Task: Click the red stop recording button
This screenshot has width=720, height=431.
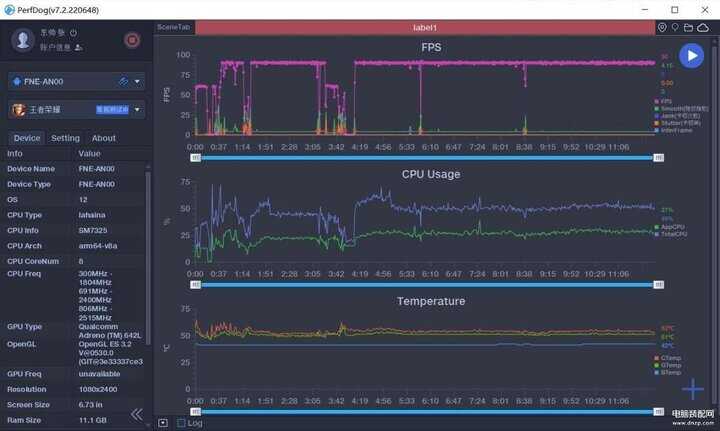Action: [x=132, y=40]
